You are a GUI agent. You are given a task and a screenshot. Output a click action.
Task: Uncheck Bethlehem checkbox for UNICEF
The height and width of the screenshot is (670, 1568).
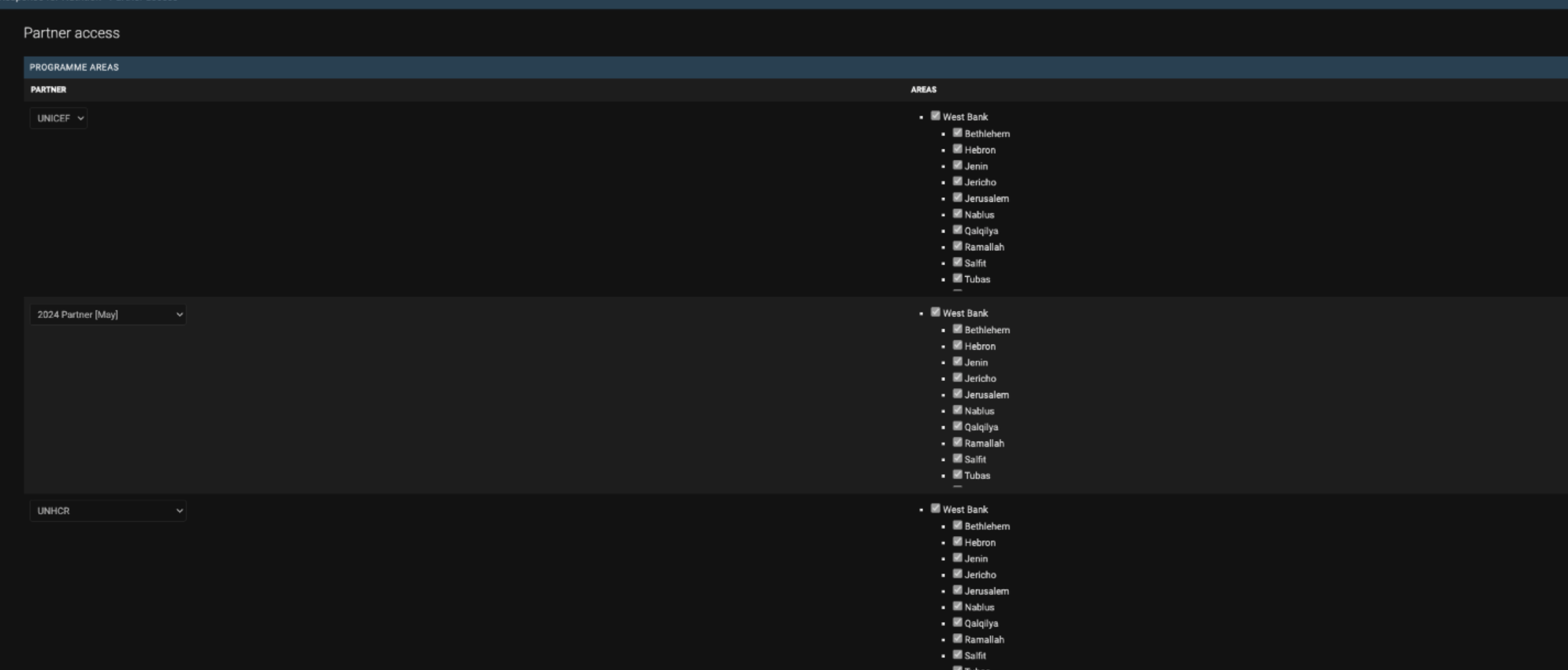957,133
